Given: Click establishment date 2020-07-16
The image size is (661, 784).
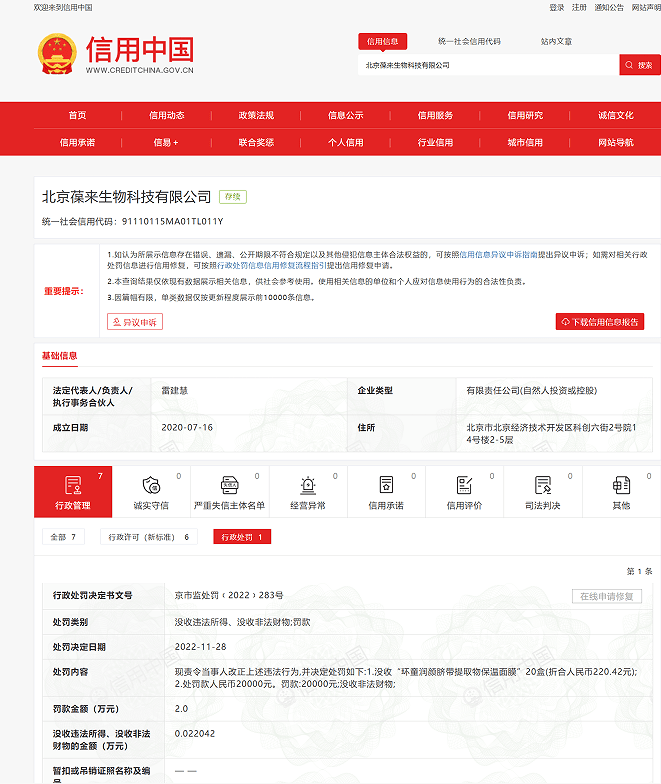Looking at the screenshot, I should [x=187, y=428].
